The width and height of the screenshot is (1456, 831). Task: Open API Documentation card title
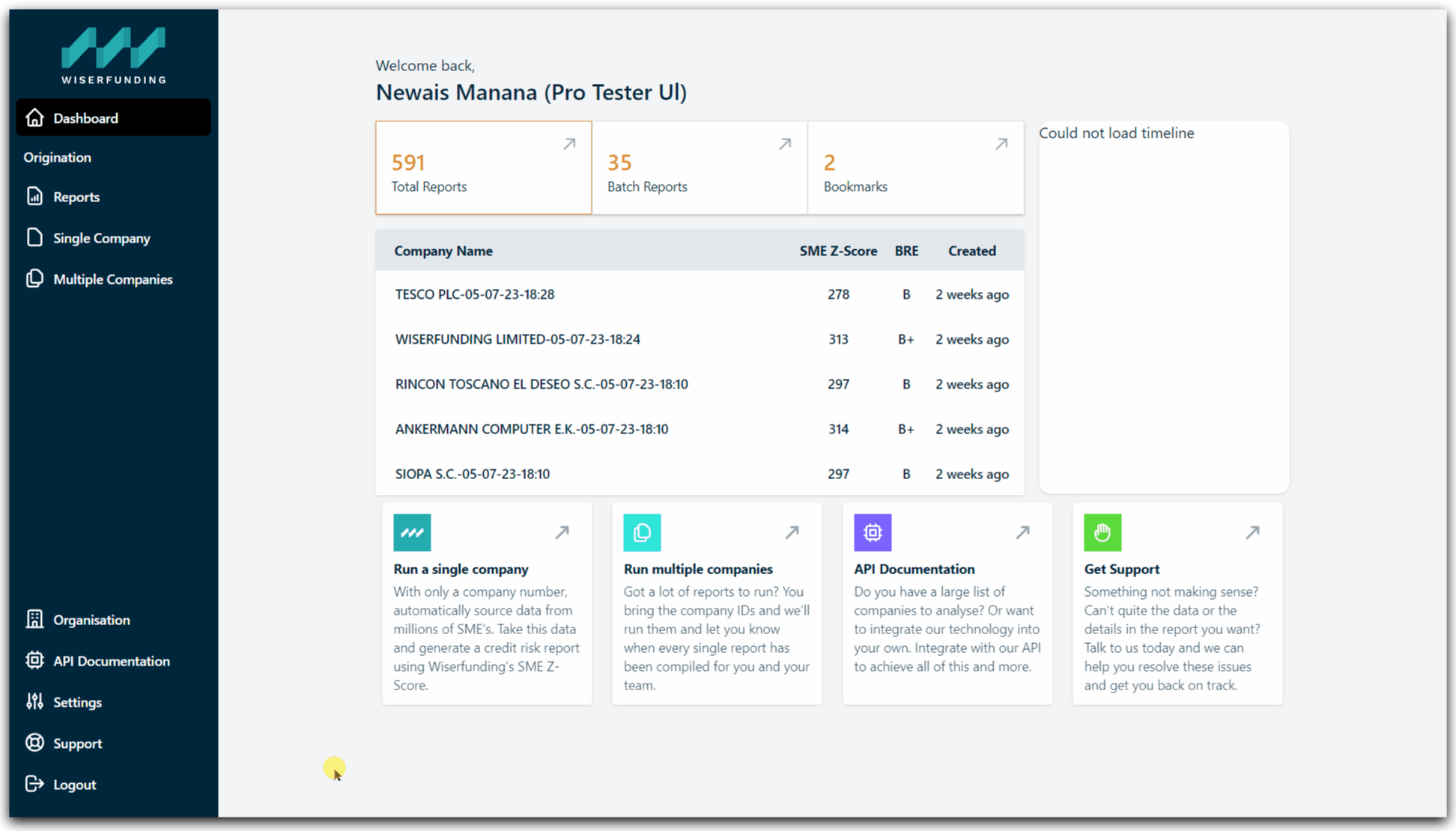(x=914, y=569)
